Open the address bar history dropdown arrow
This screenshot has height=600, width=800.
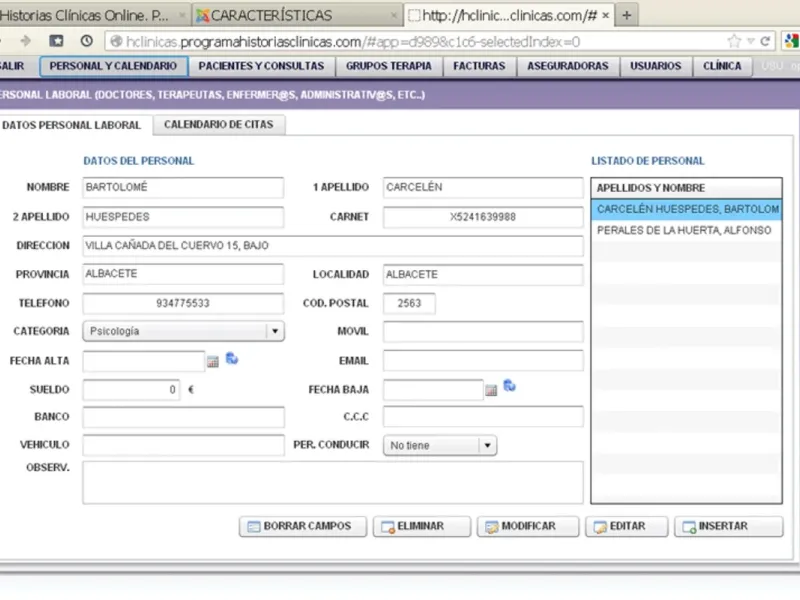(x=751, y=41)
